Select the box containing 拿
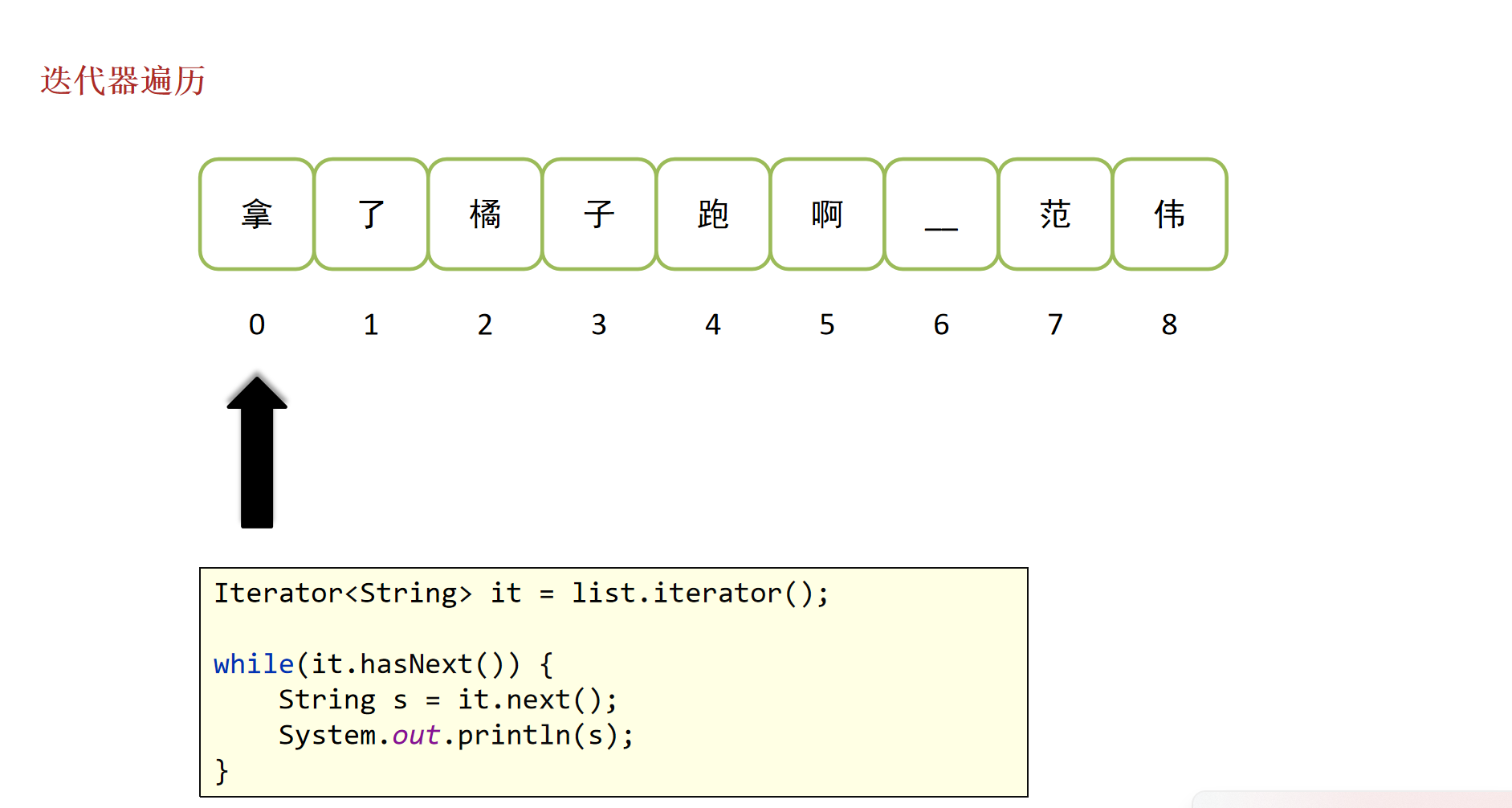1512x808 pixels. coord(257,214)
